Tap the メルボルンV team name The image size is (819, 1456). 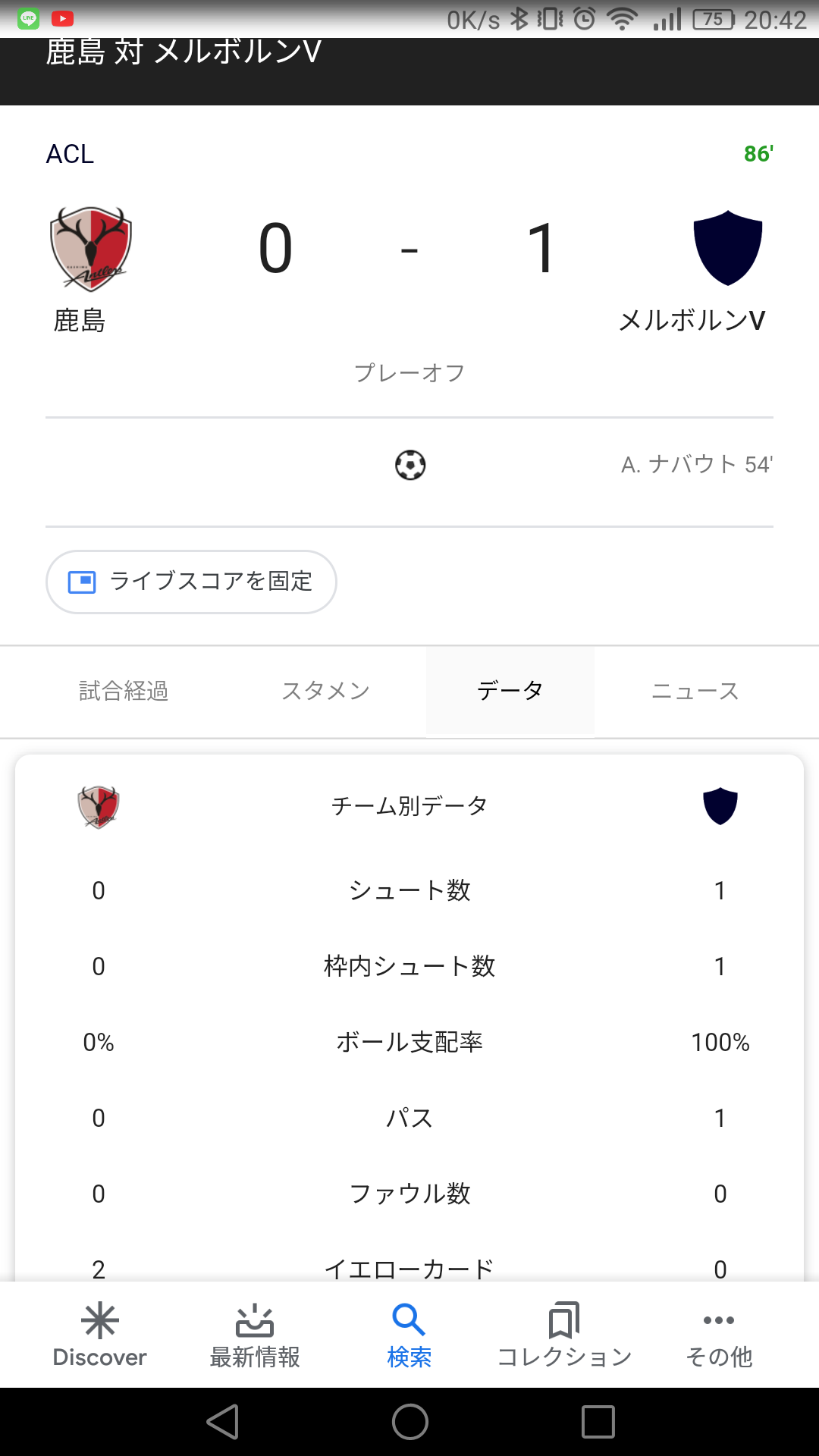click(x=692, y=321)
